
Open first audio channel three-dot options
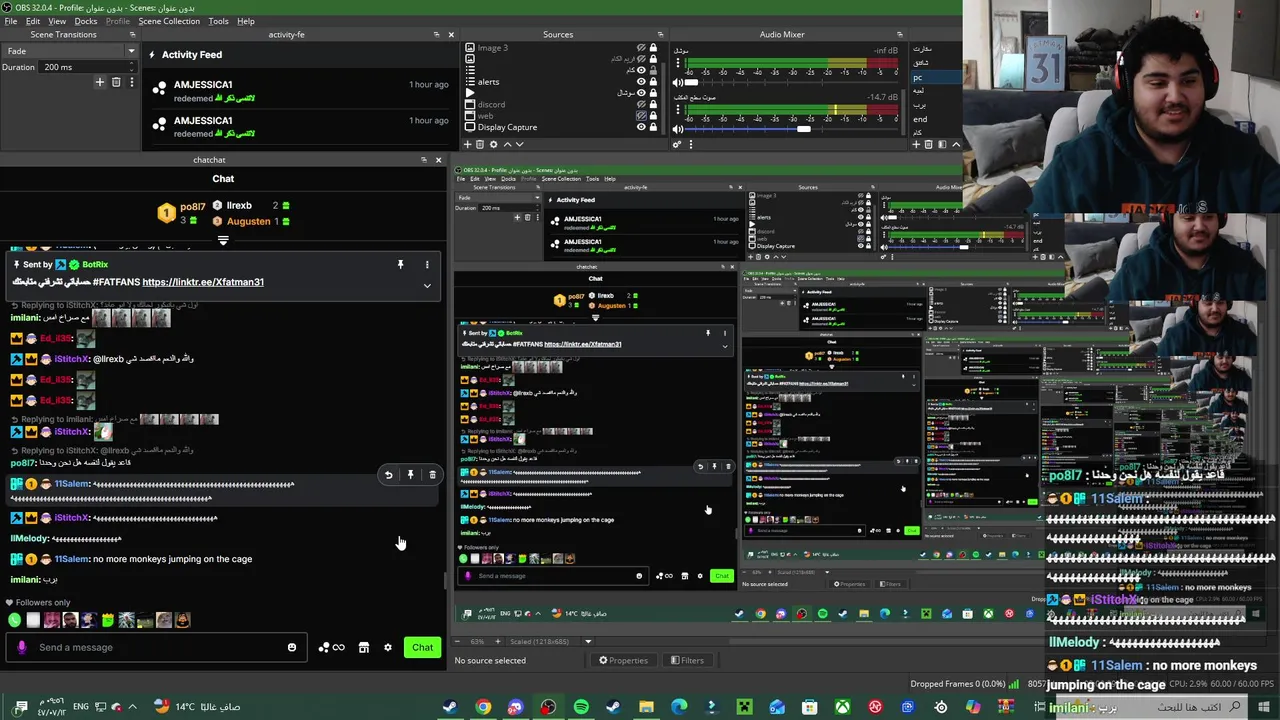point(678,63)
